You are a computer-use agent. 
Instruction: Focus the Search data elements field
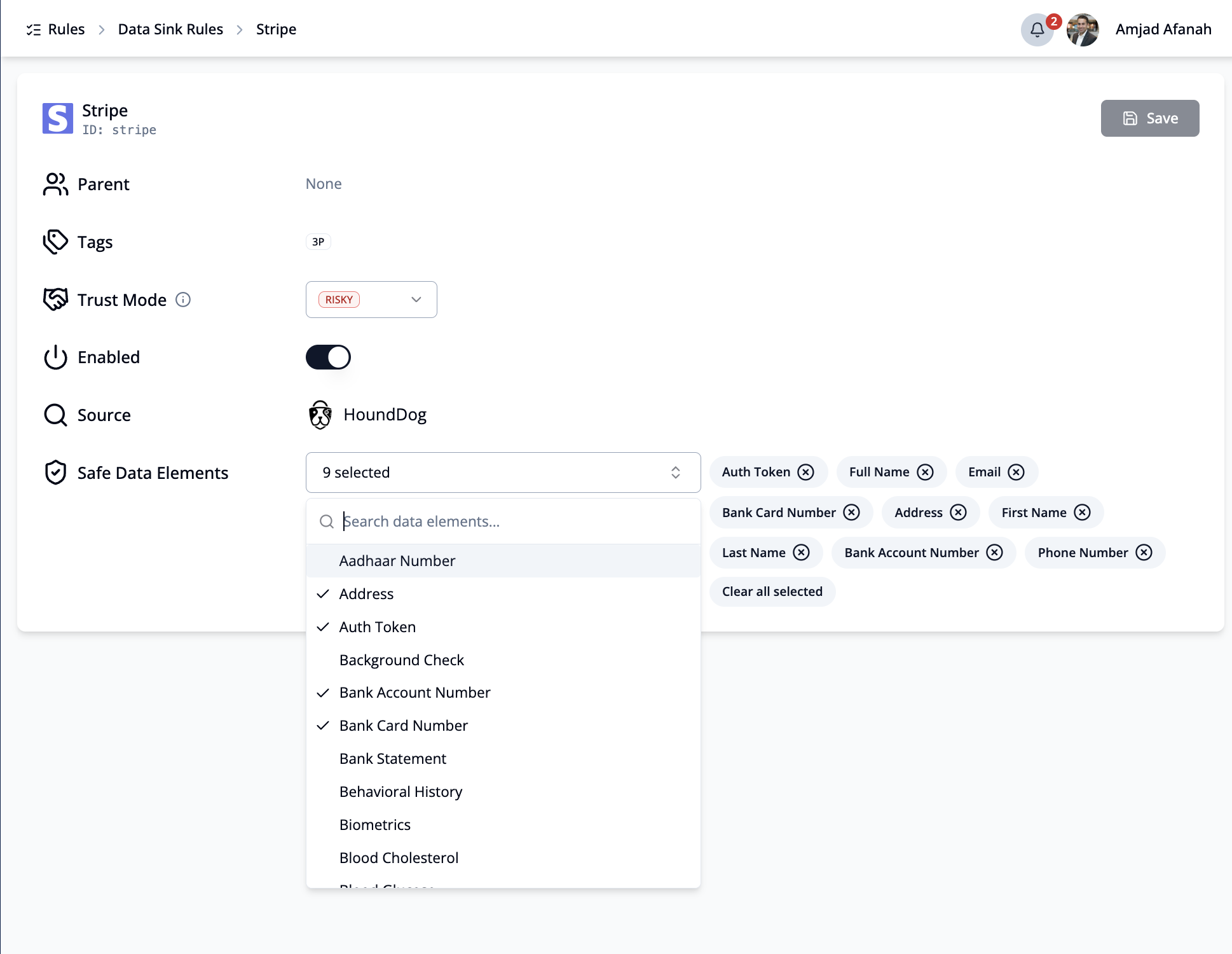[503, 522]
